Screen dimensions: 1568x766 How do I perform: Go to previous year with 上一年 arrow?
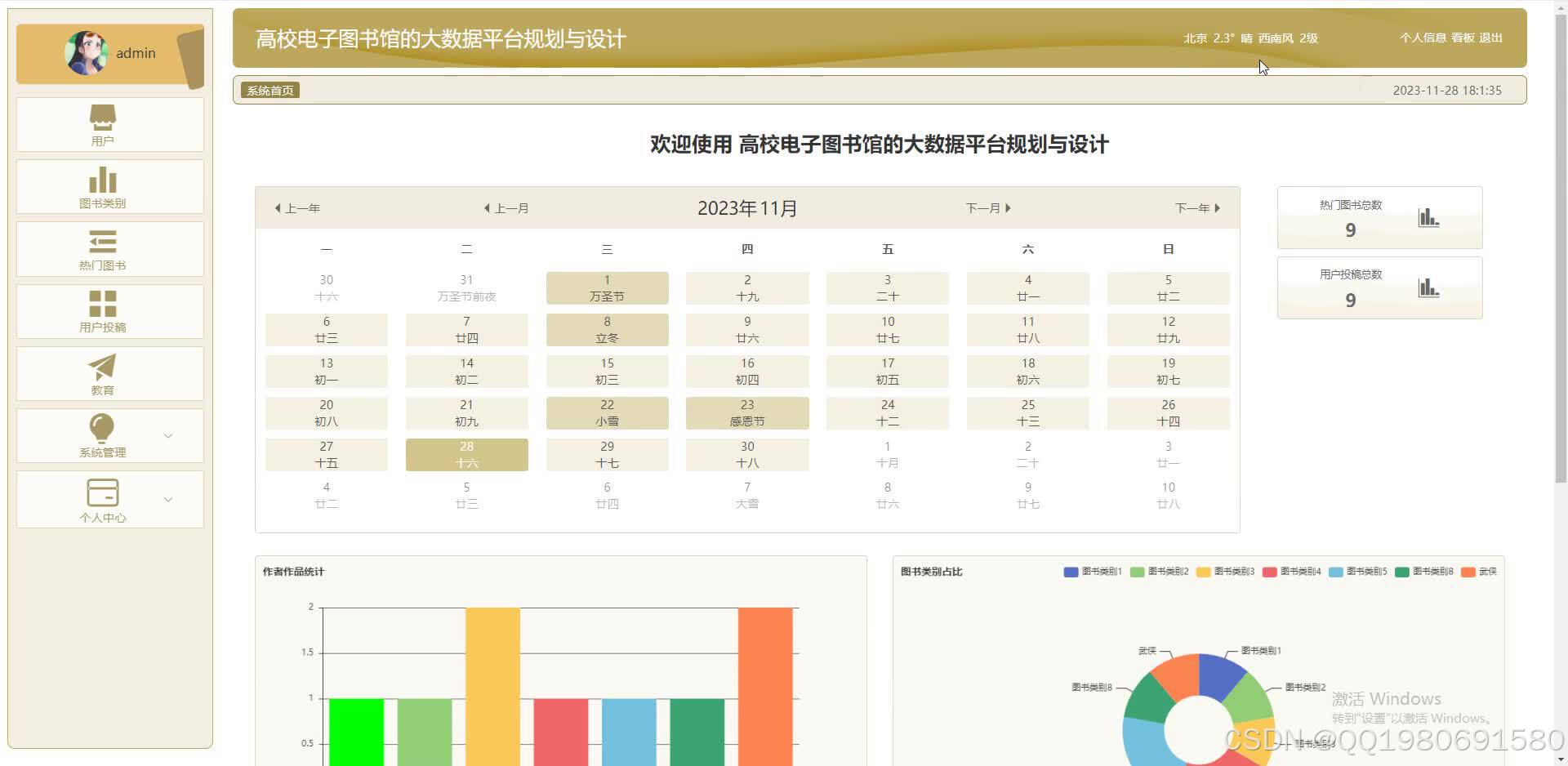(297, 208)
